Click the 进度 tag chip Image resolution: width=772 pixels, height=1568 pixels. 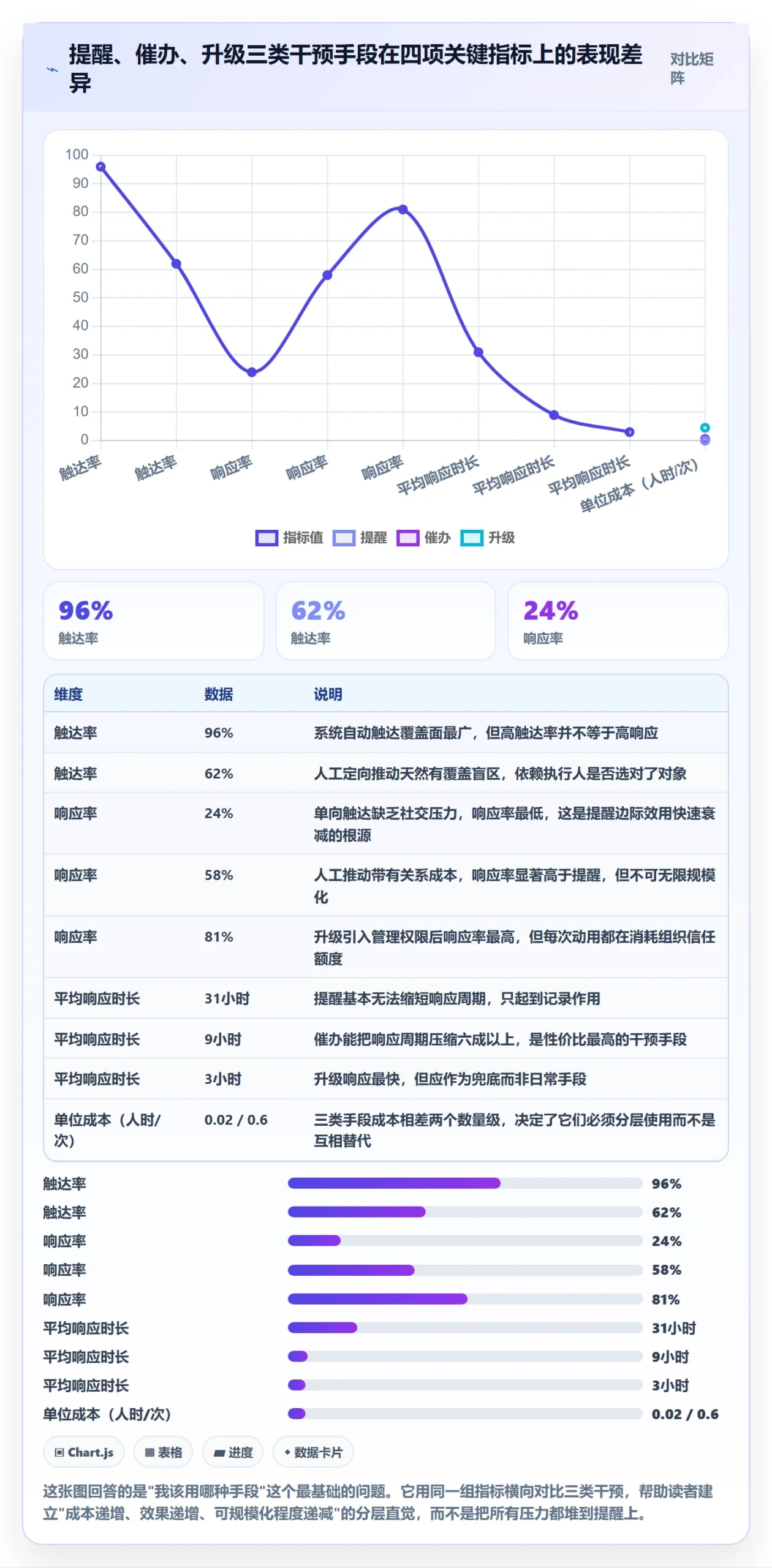point(233,1452)
